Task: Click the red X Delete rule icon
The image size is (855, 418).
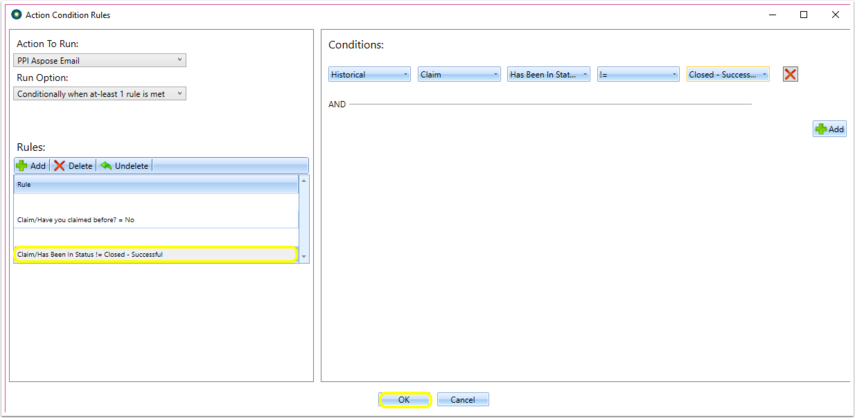Action: (x=59, y=166)
